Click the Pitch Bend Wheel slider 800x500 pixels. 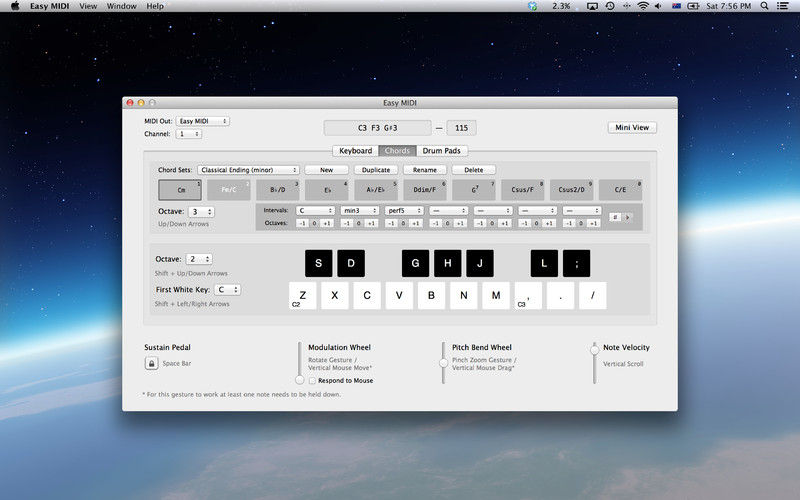coord(443,363)
